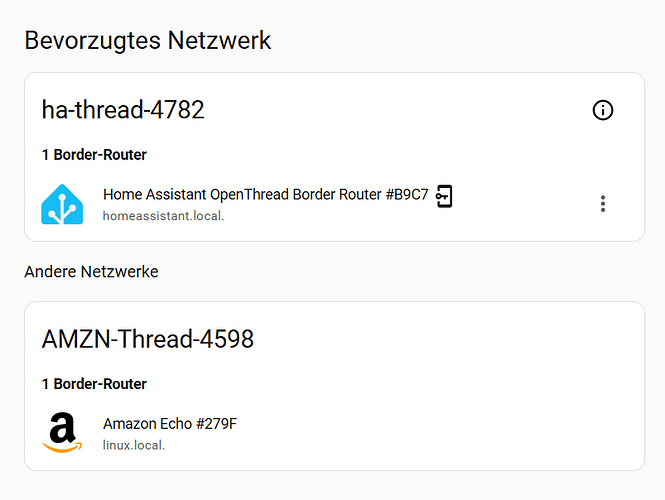Click blank area right of AMZN-Thread-4598 title

(x=450, y=339)
